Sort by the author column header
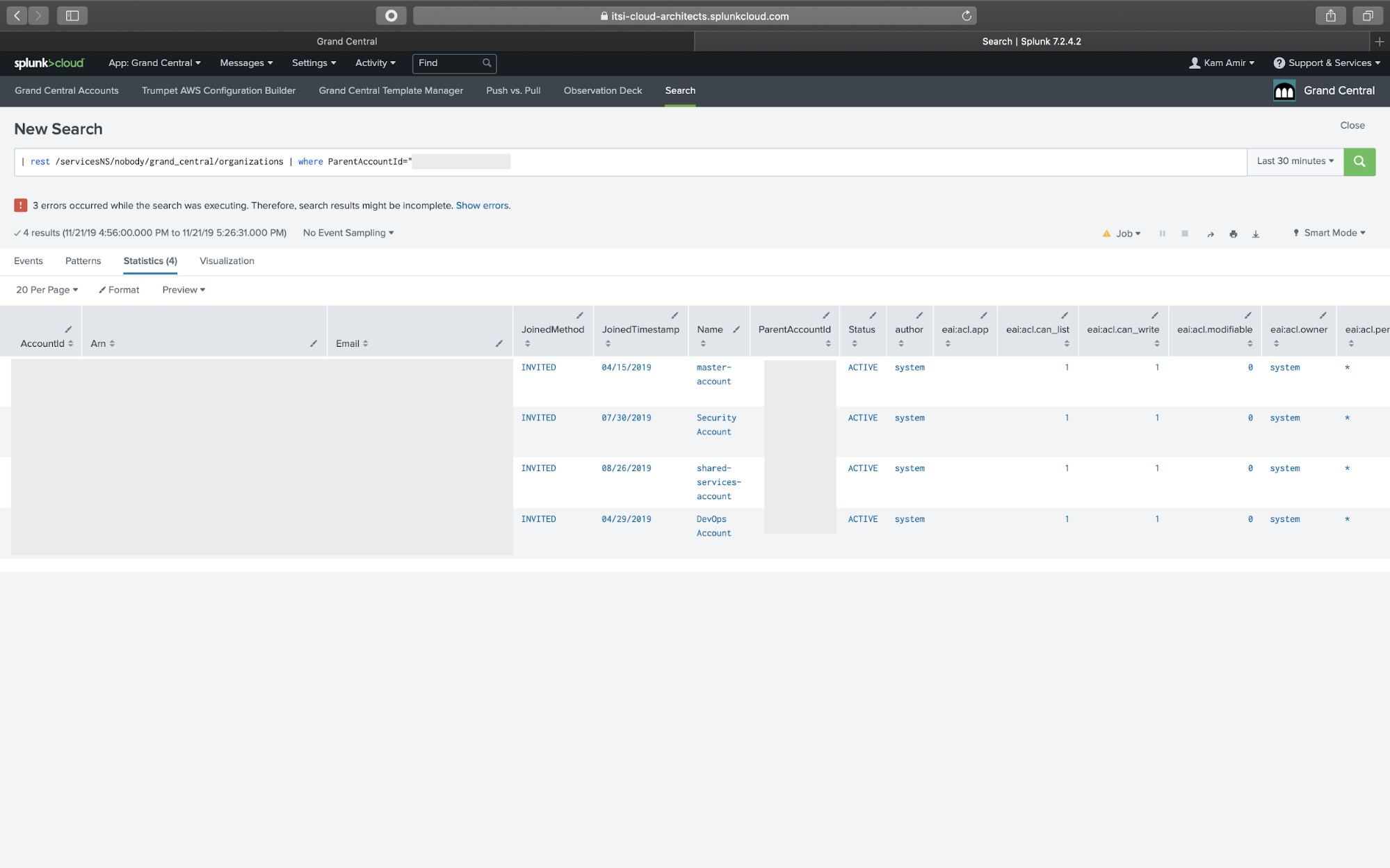1390x868 pixels. (909, 329)
